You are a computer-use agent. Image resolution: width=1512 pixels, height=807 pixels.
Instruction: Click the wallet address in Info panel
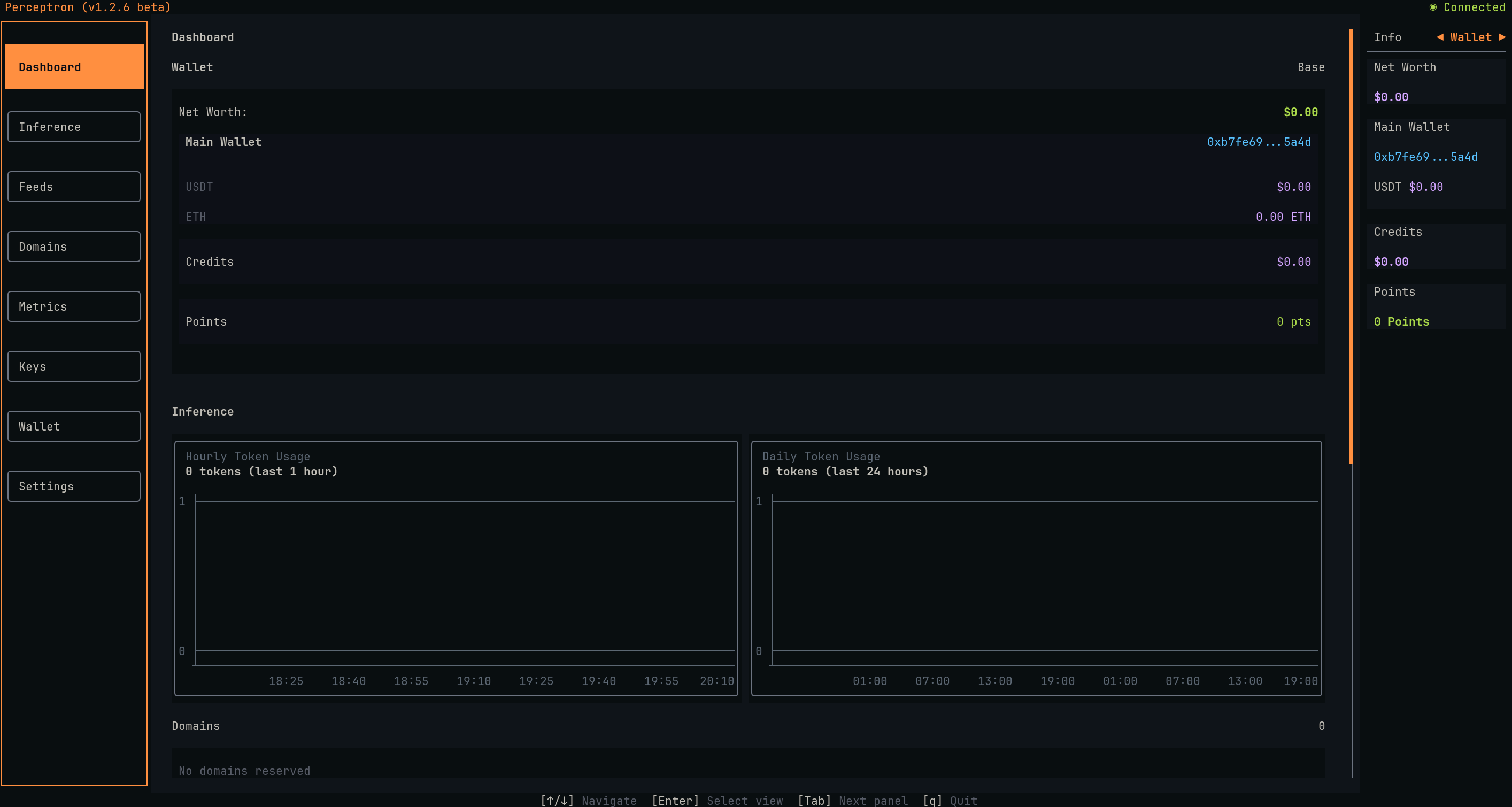coord(1426,157)
